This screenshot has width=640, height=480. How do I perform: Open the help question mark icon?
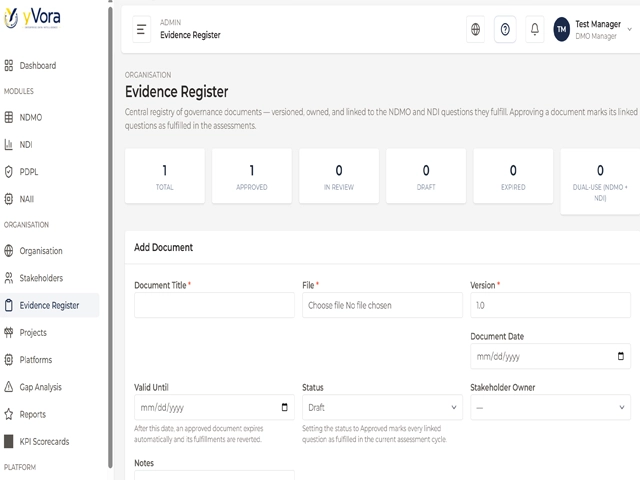click(505, 29)
